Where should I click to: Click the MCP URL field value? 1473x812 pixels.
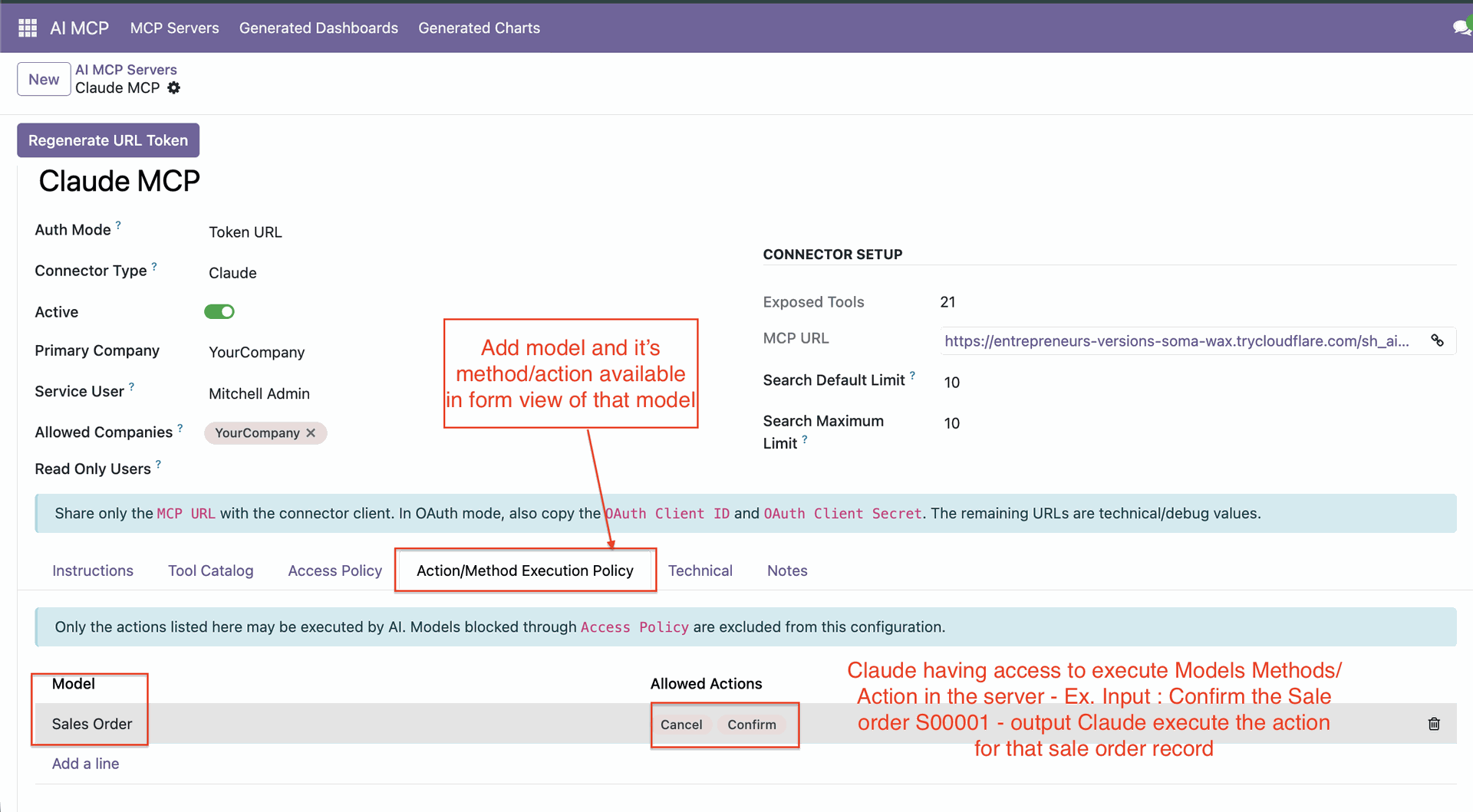pos(1177,341)
